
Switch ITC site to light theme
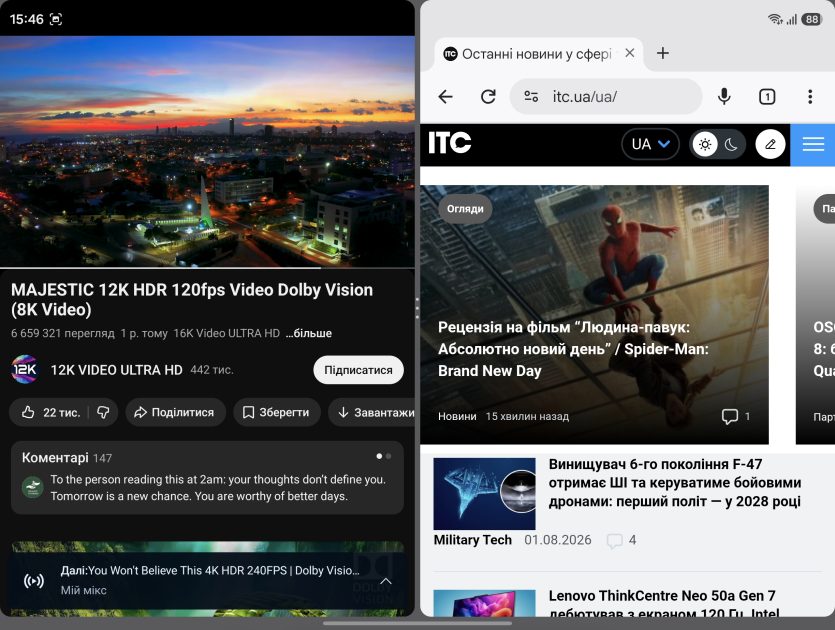(x=705, y=144)
